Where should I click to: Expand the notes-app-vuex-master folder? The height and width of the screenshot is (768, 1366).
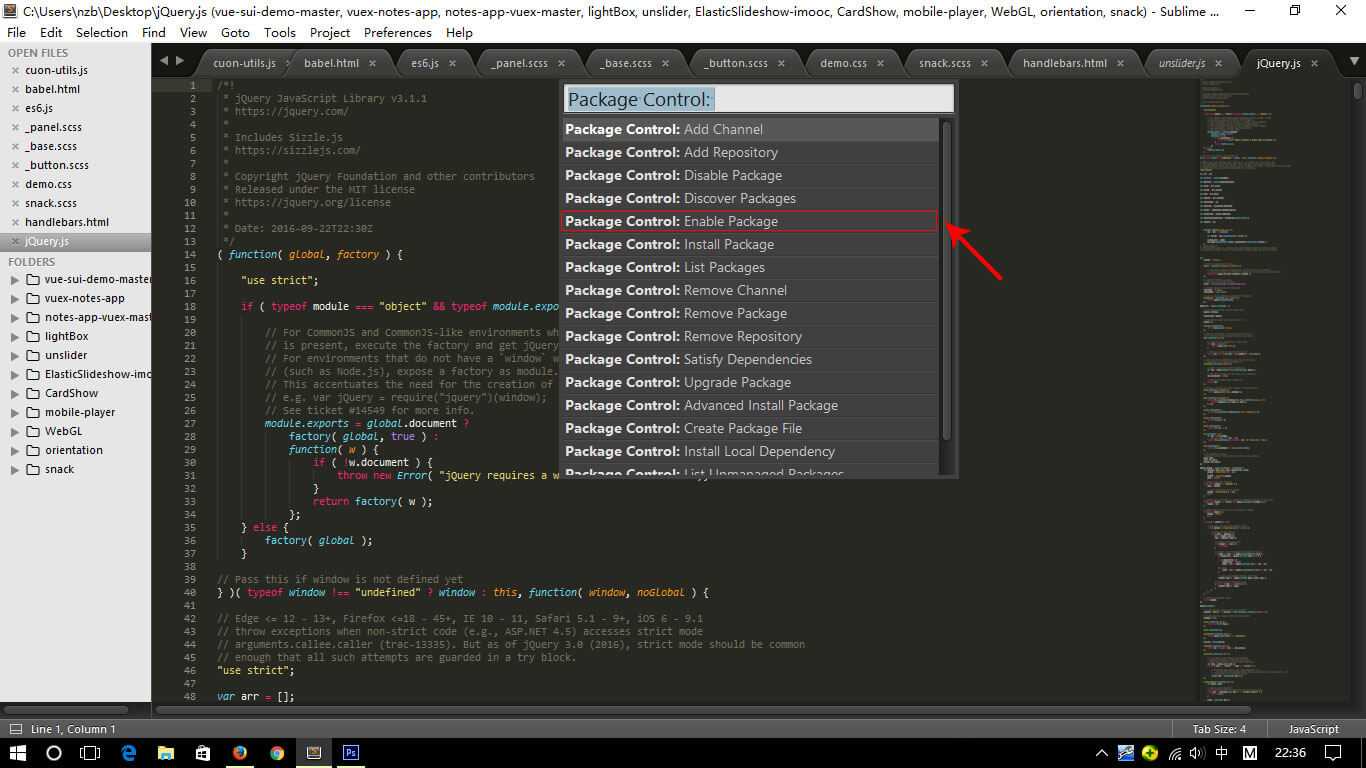[15, 318]
